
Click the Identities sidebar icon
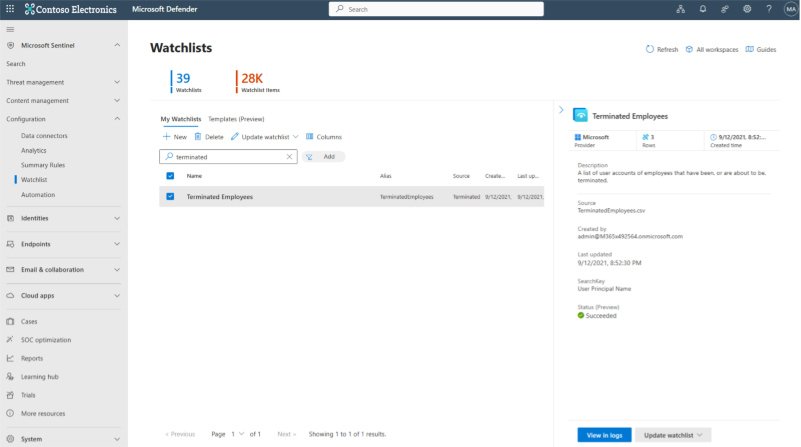click(10, 218)
